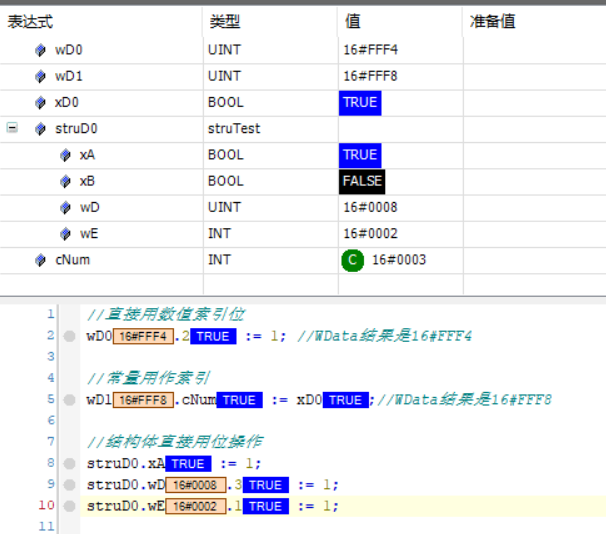This screenshot has height=534, width=606.
Task: Select the wD1 variable name
Action: [x=69, y=77]
